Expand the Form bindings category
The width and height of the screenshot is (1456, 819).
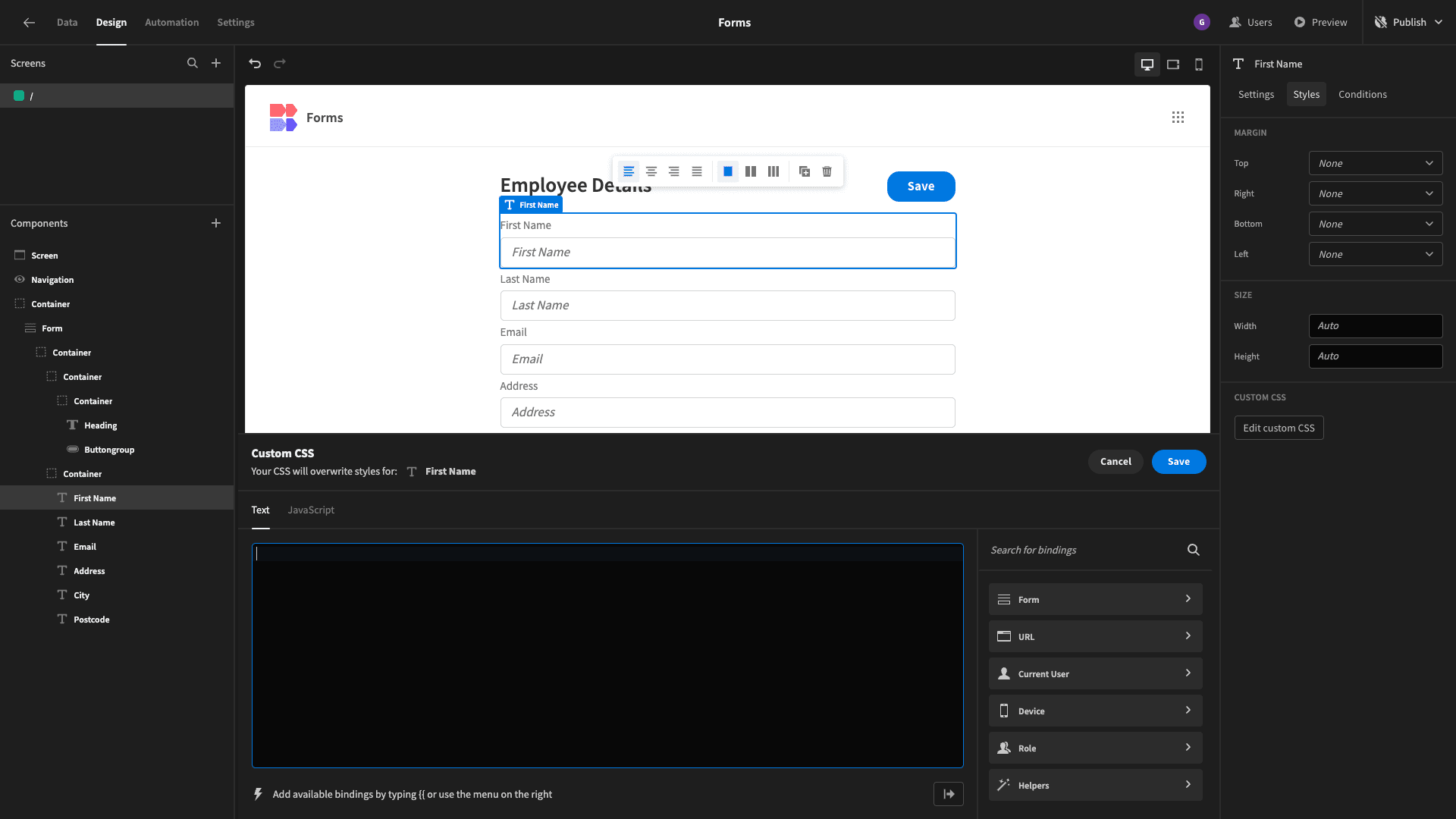coord(1095,599)
